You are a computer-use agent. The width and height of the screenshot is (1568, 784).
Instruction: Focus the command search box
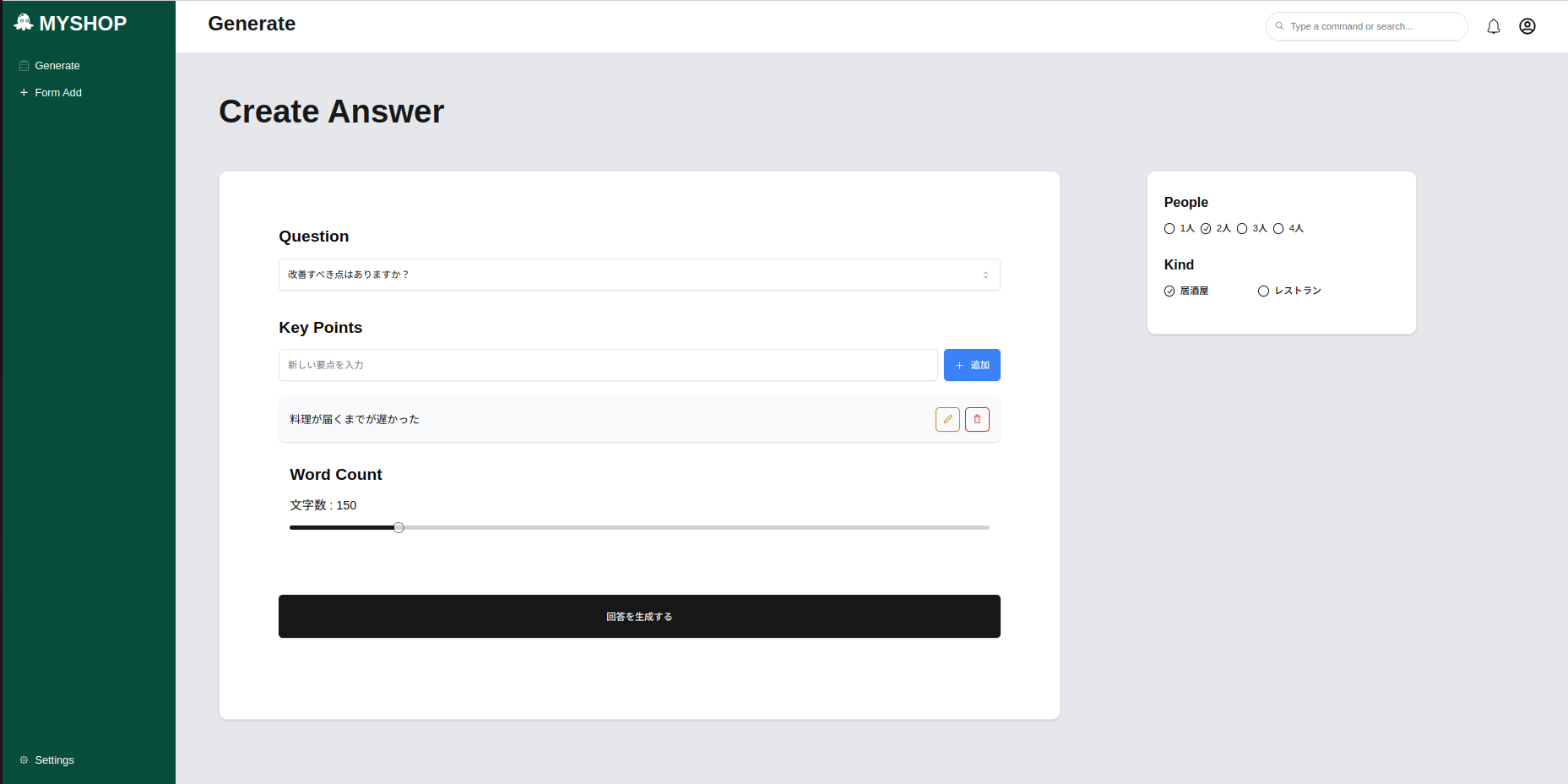coord(1366,26)
